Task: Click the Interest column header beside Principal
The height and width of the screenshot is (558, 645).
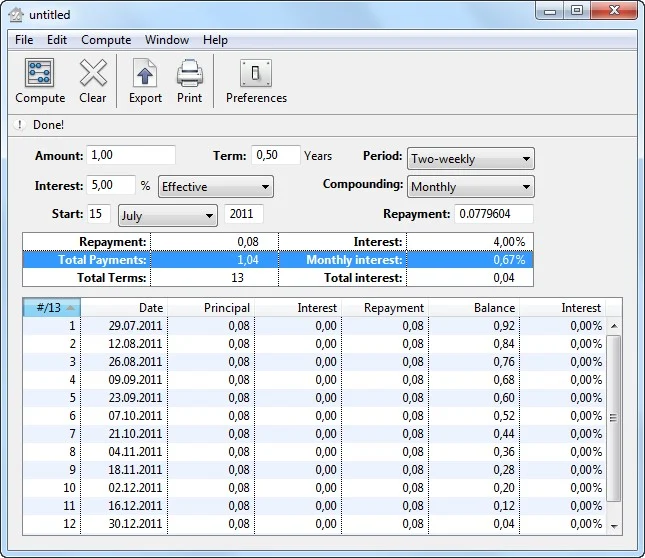Action: (x=298, y=308)
